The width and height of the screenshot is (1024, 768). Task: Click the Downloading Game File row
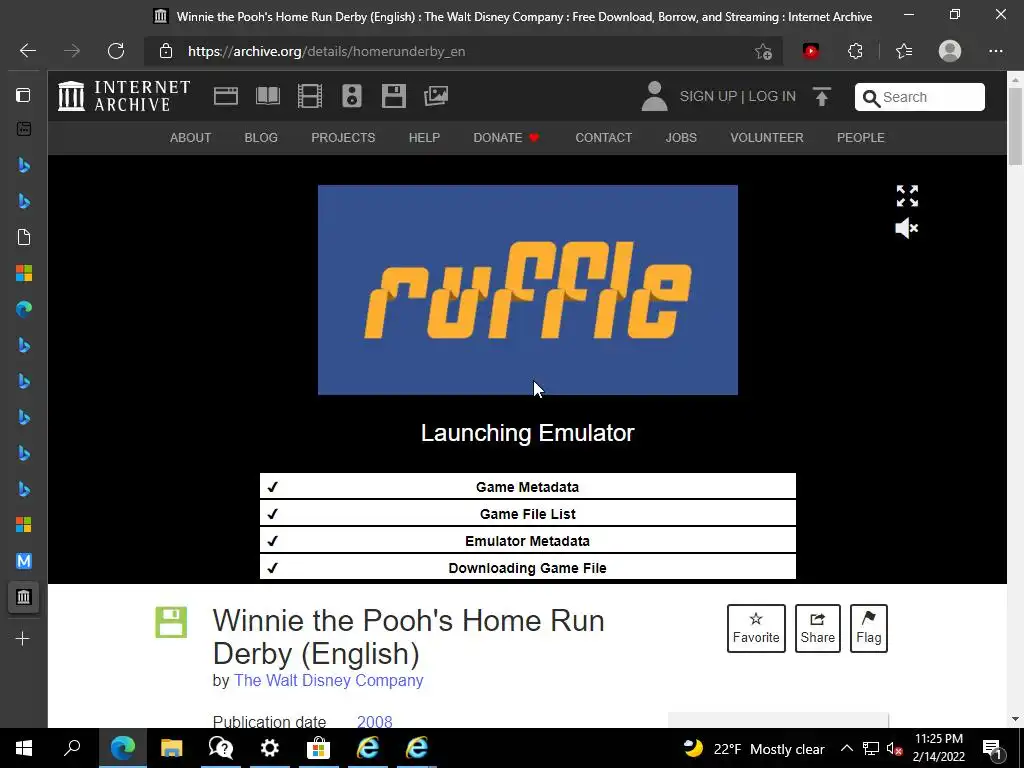click(x=528, y=568)
